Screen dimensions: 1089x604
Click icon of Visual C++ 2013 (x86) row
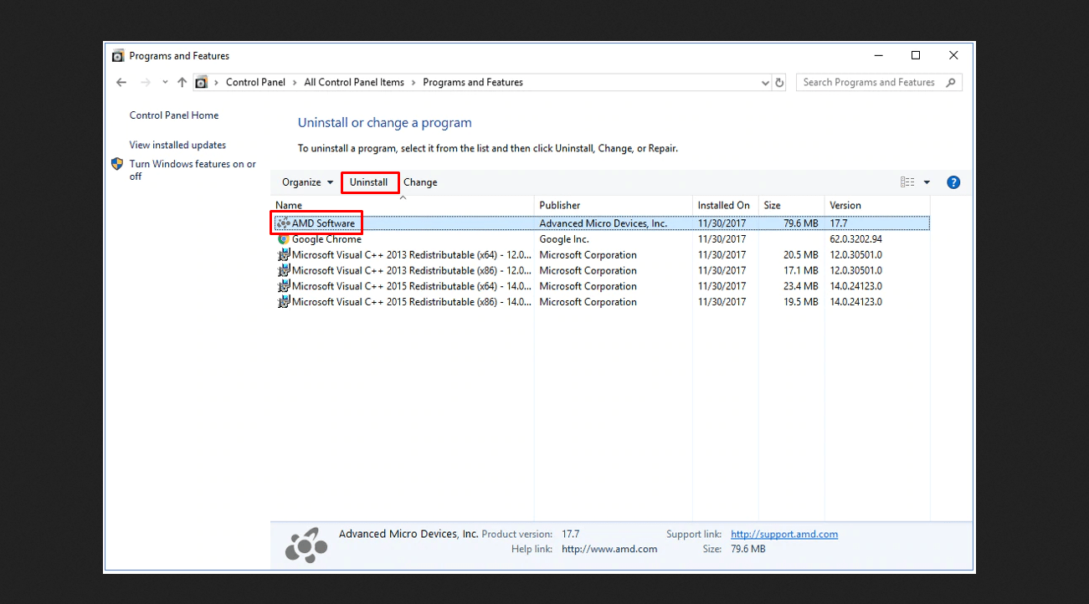(283, 271)
